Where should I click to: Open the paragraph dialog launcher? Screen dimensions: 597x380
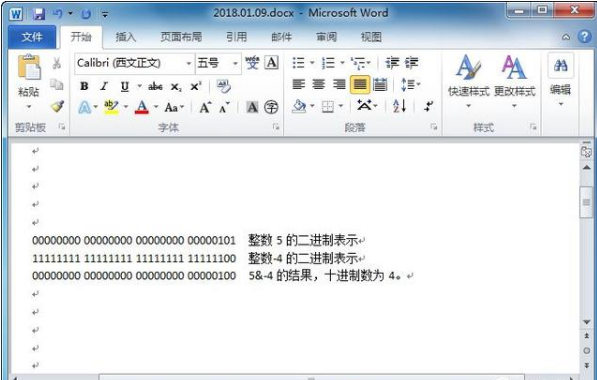433,127
